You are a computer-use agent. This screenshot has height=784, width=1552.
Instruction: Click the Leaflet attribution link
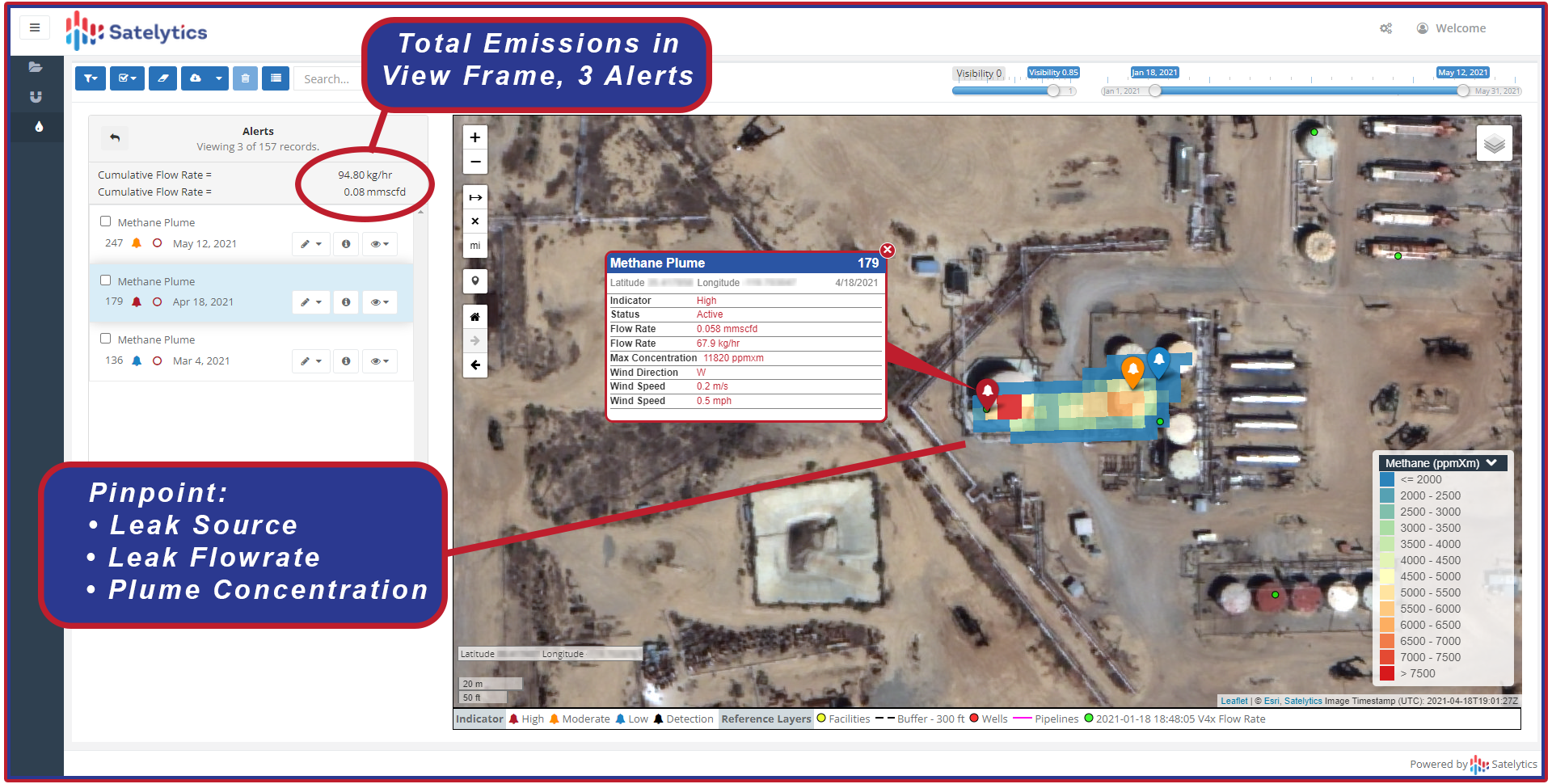tap(1234, 701)
